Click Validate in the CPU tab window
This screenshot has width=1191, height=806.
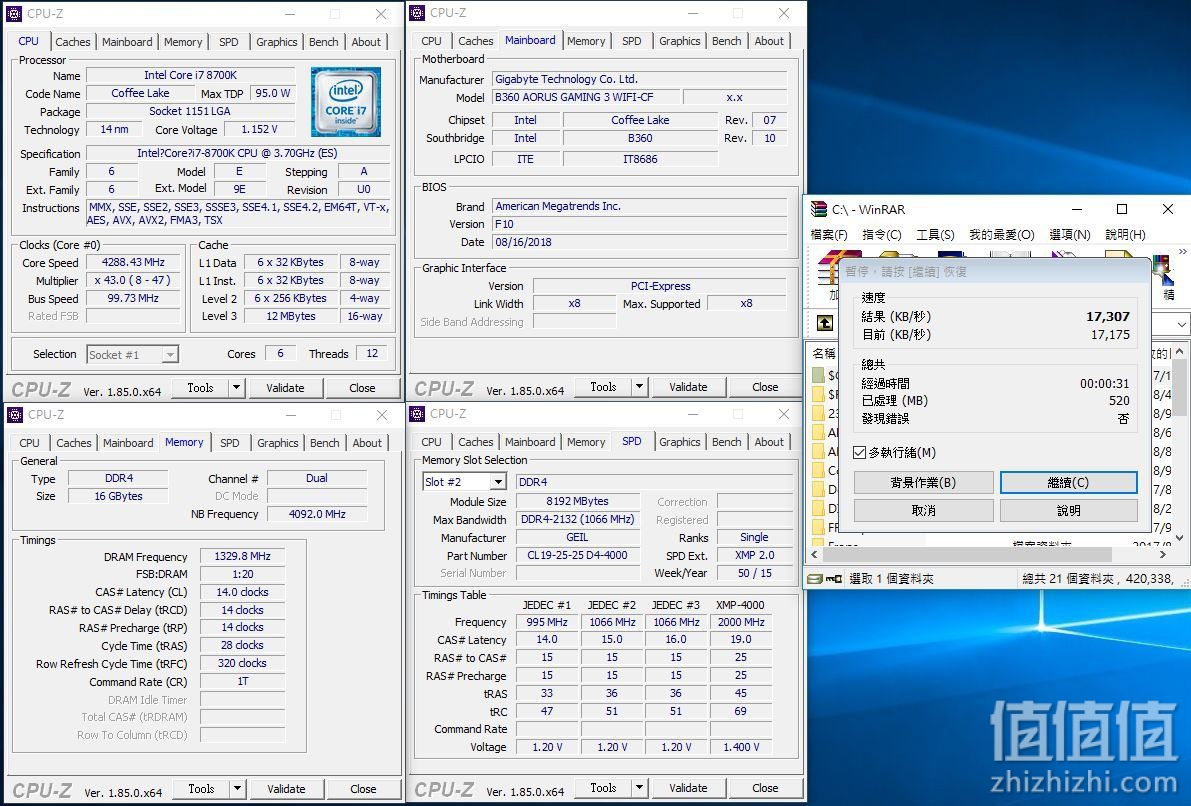[x=285, y=387]
